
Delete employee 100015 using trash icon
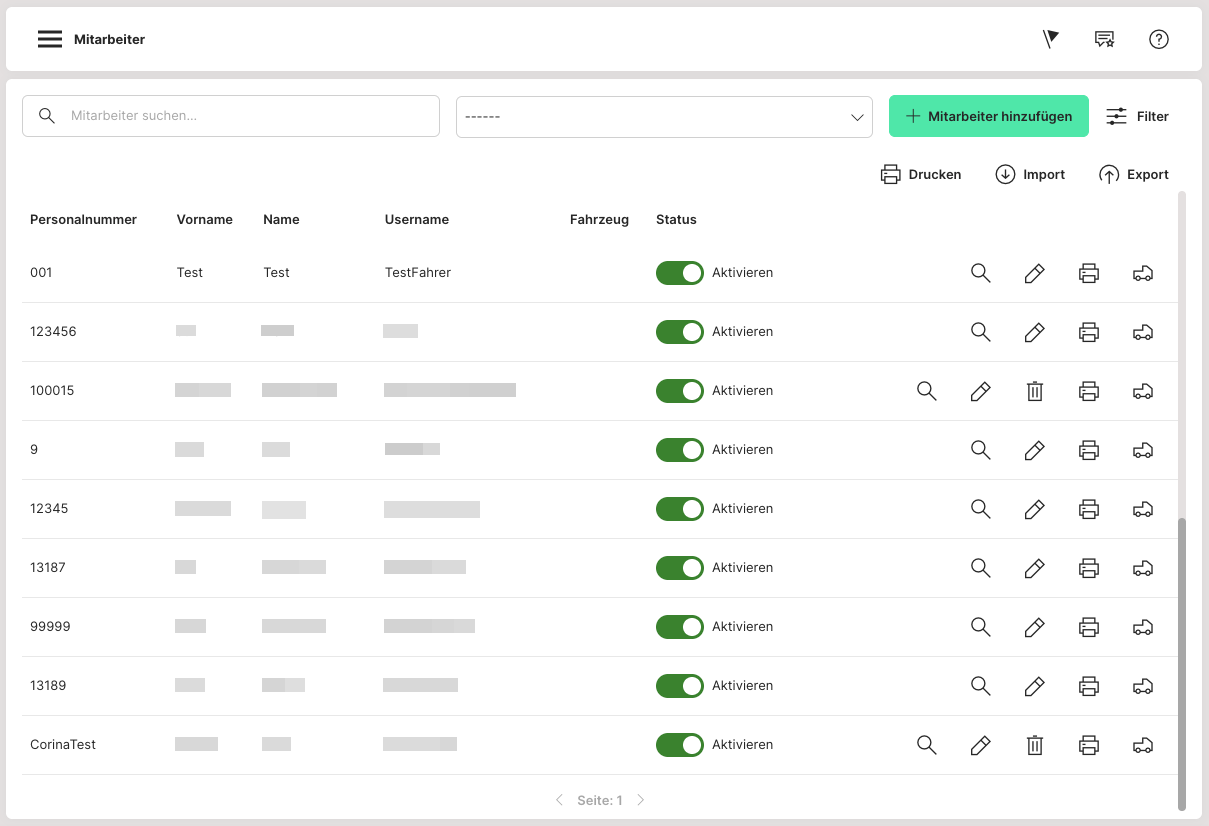(1034, 391)
